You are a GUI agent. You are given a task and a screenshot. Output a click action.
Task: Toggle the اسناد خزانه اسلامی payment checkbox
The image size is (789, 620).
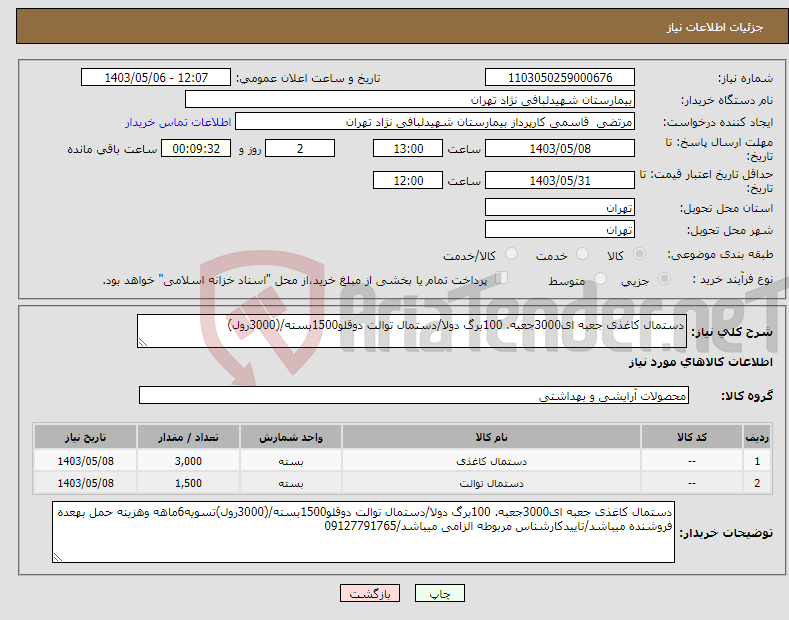pyautogui.click(x=501, y=278)
